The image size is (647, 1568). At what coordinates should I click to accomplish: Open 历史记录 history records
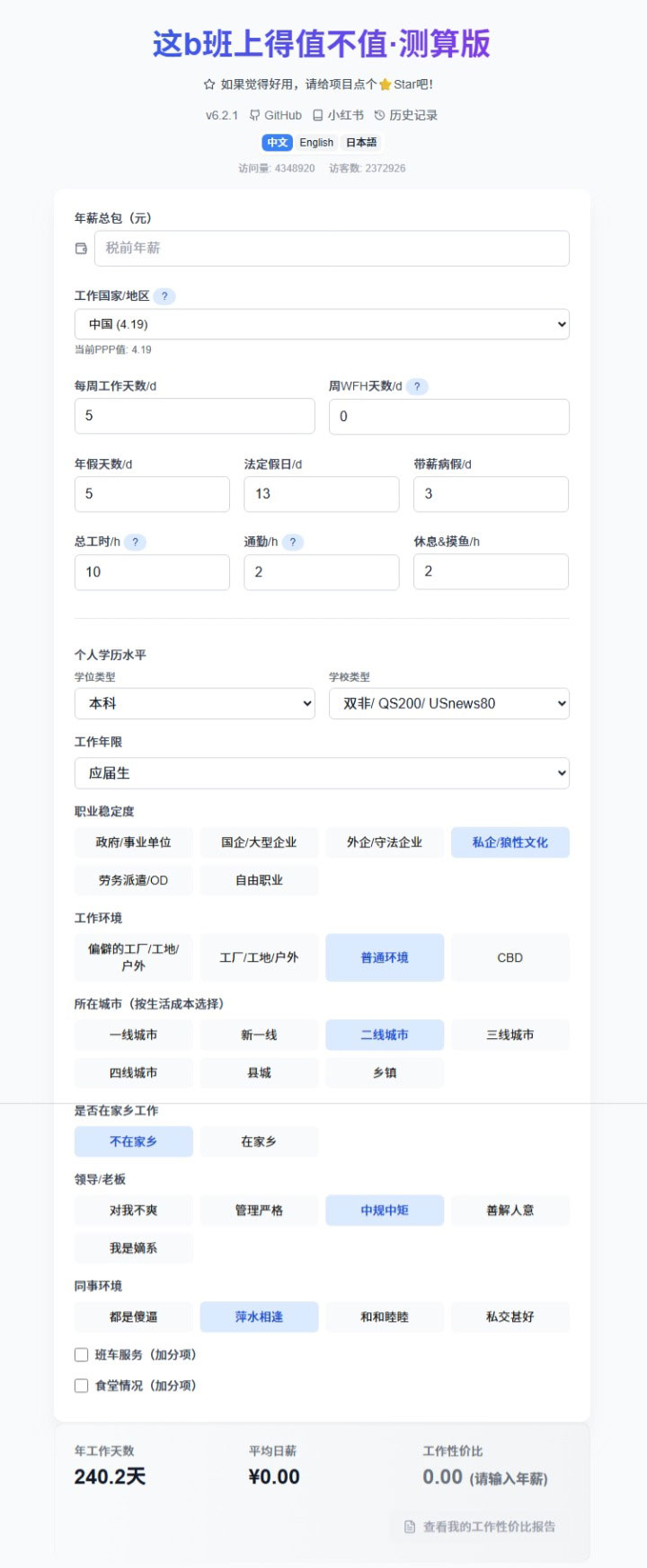[x=406, y=115]
